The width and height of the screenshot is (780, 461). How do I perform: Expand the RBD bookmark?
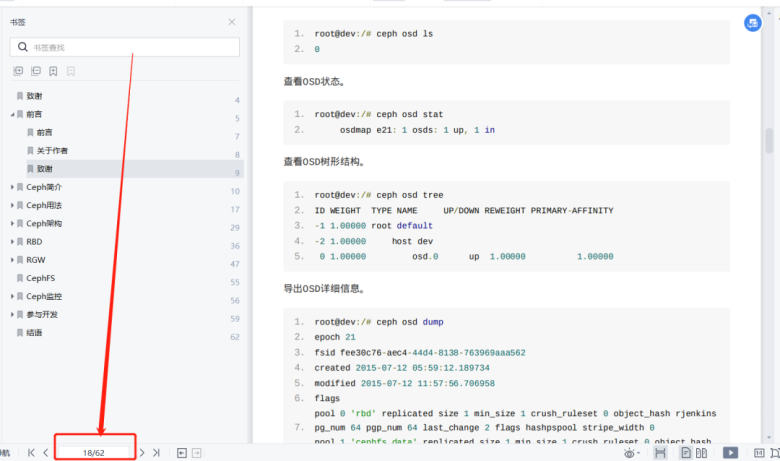pyautogui.click(x=12, y=242)
